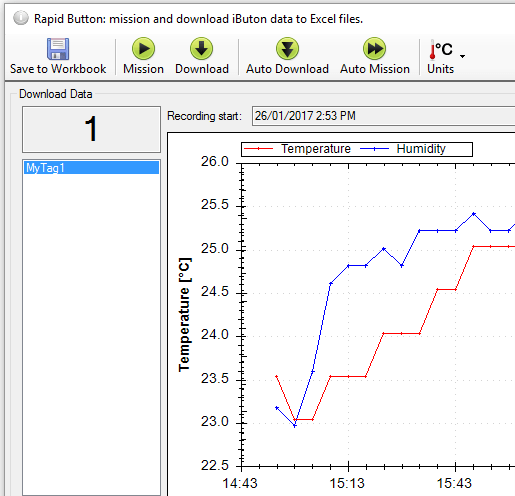Click the 23.0 y-axis label

point(215,422)
